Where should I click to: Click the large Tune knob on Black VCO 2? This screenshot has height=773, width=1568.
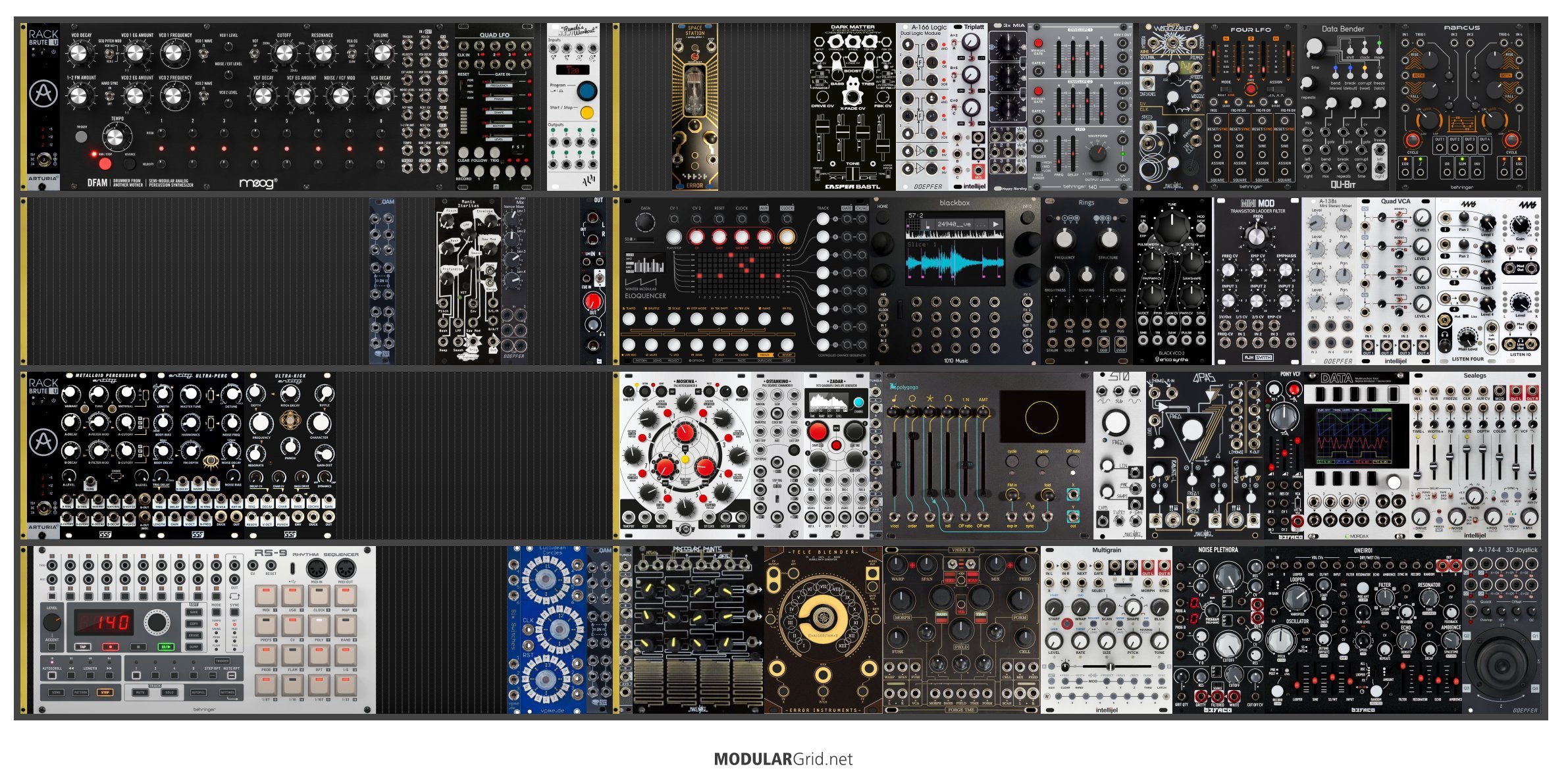pos(1172,227)
